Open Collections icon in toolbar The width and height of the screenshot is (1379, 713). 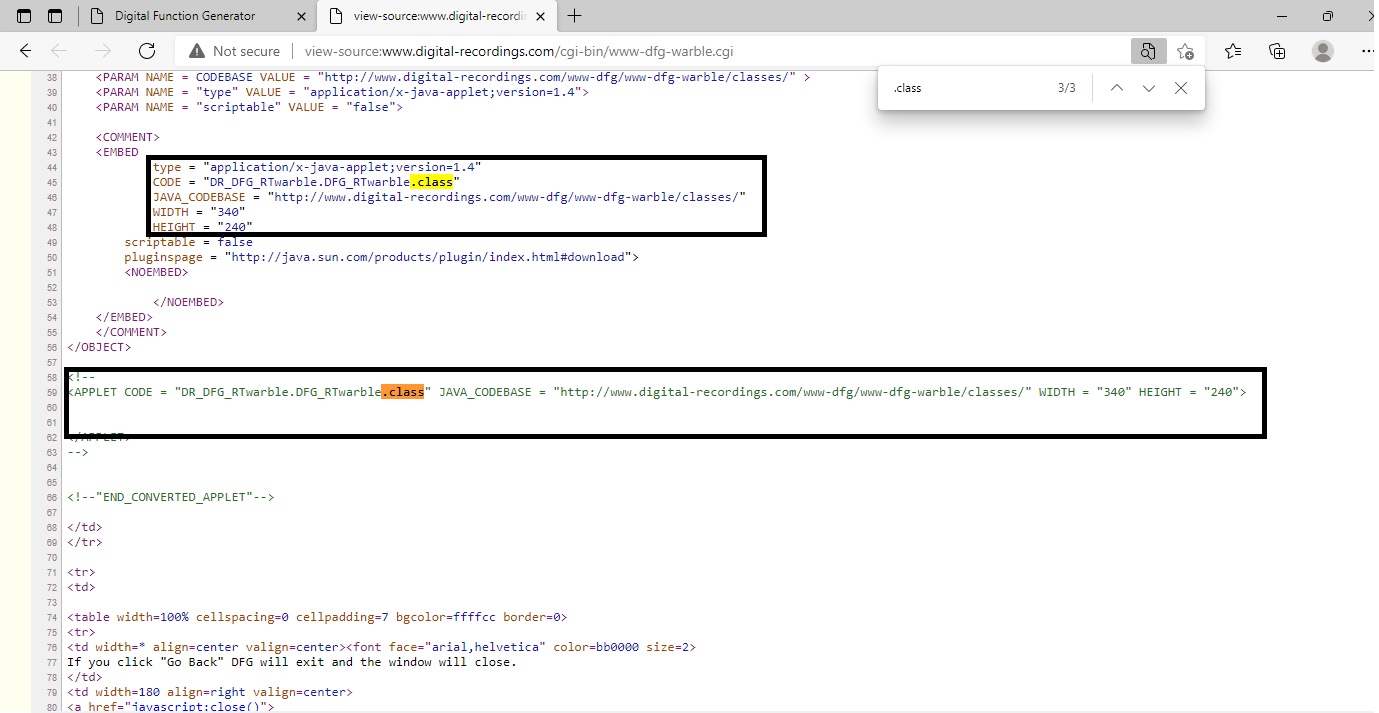click(1279, 50)
